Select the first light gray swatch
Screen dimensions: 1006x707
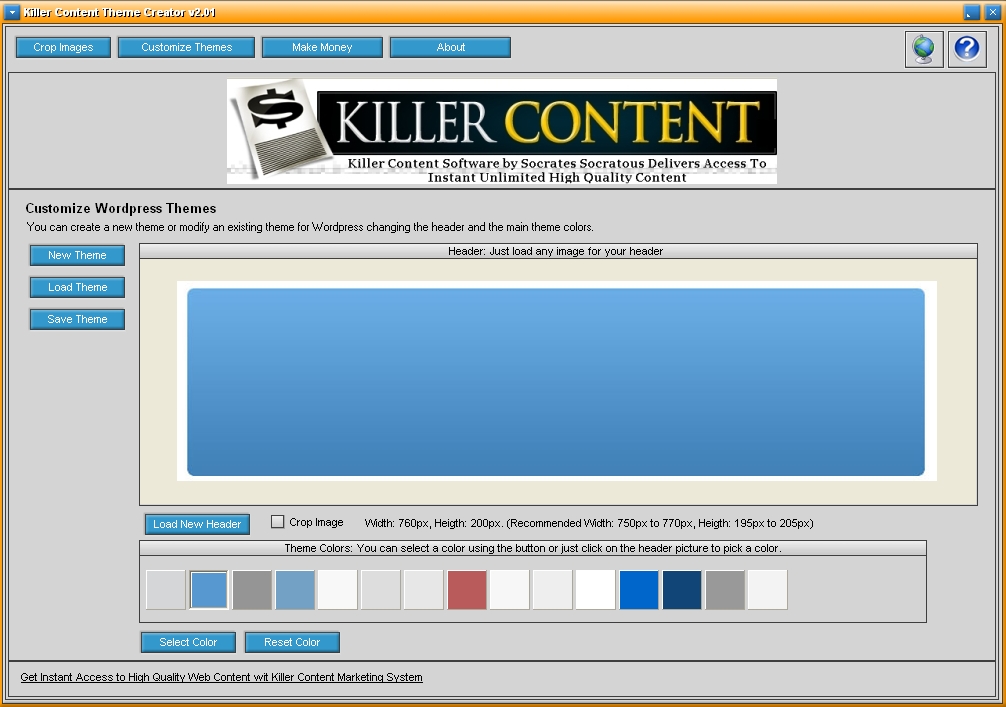166,590
